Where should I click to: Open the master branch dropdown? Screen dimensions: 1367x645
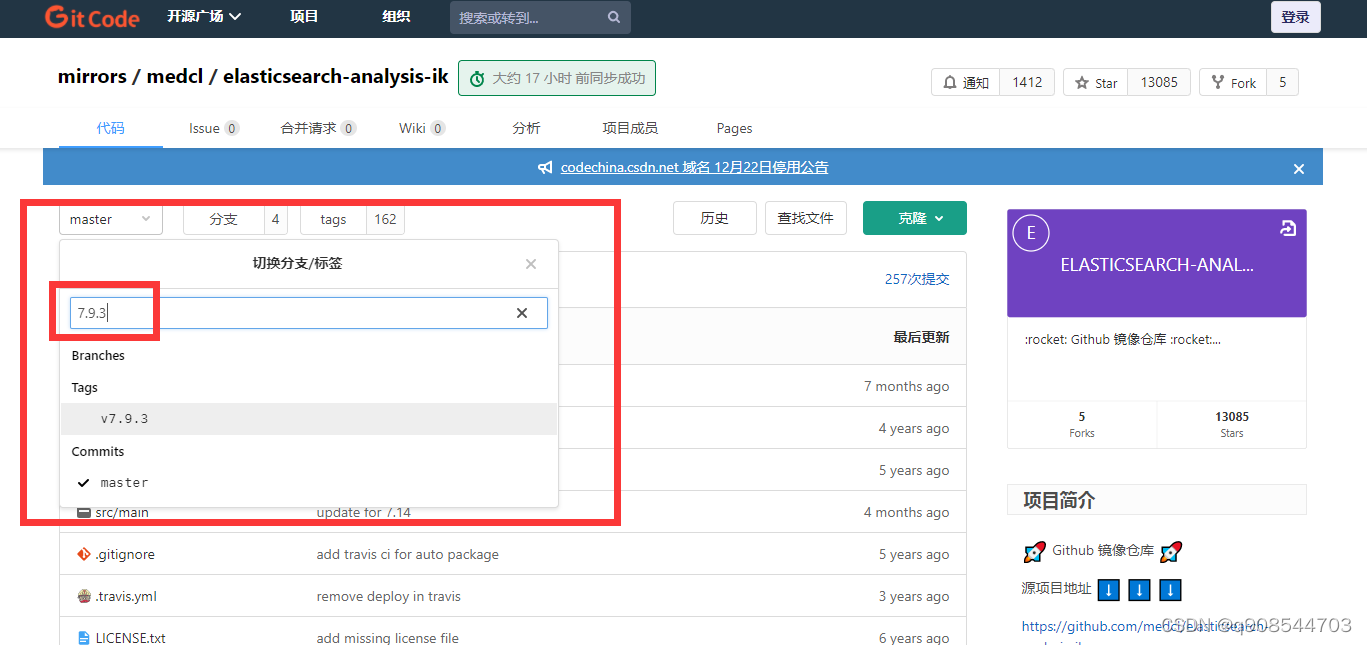click(x=111, y=219)
